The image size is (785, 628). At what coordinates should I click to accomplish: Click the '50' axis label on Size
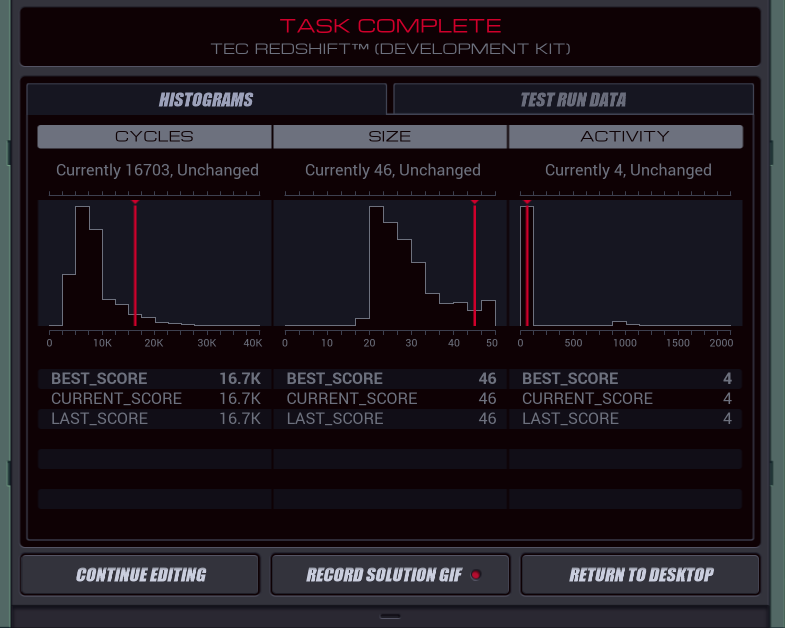pyautogui.click(x=492, y=343)
